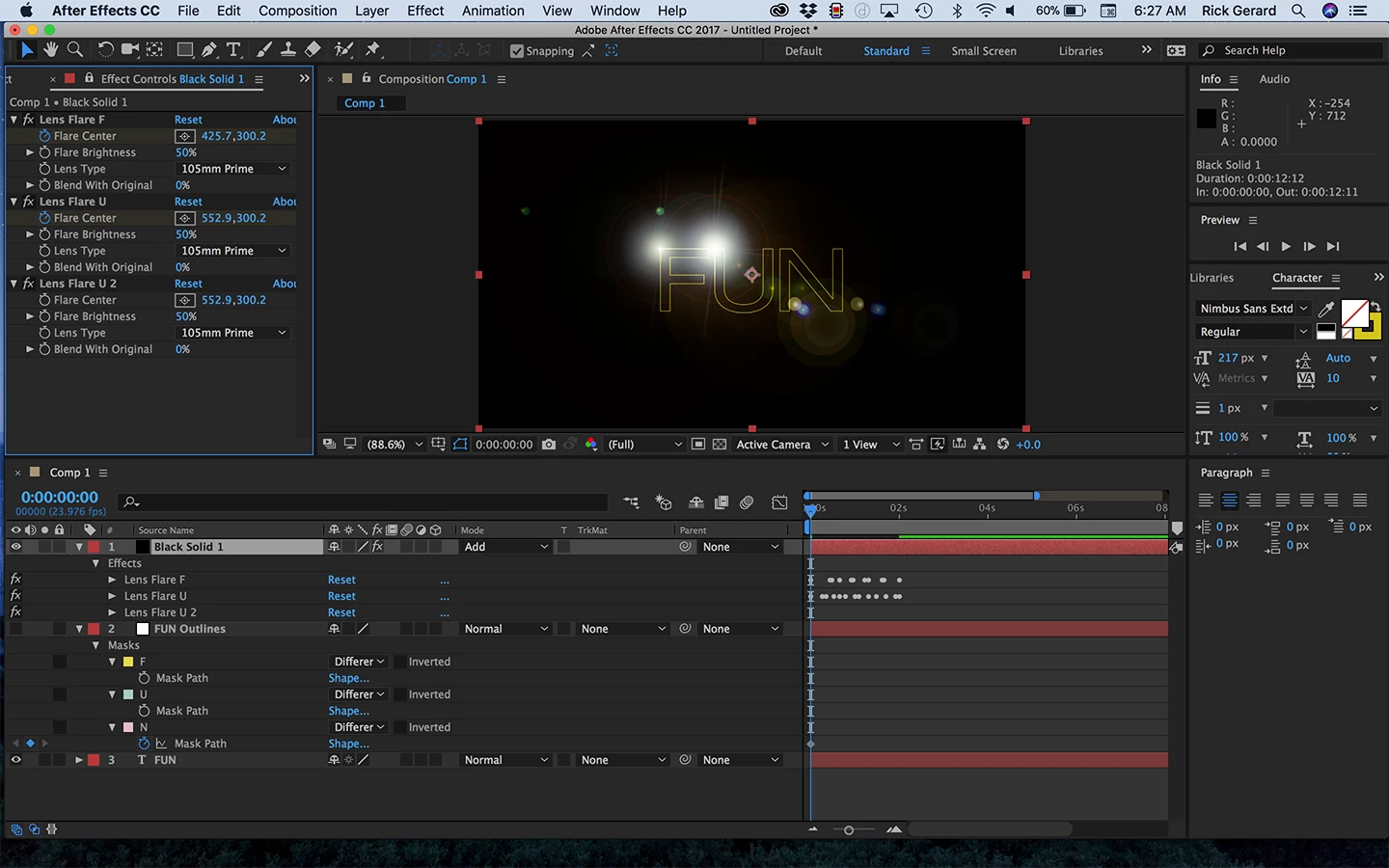
Task: Collapse the Lens Flare U effect
Action: pyautogui.click(x=14, y=202)
